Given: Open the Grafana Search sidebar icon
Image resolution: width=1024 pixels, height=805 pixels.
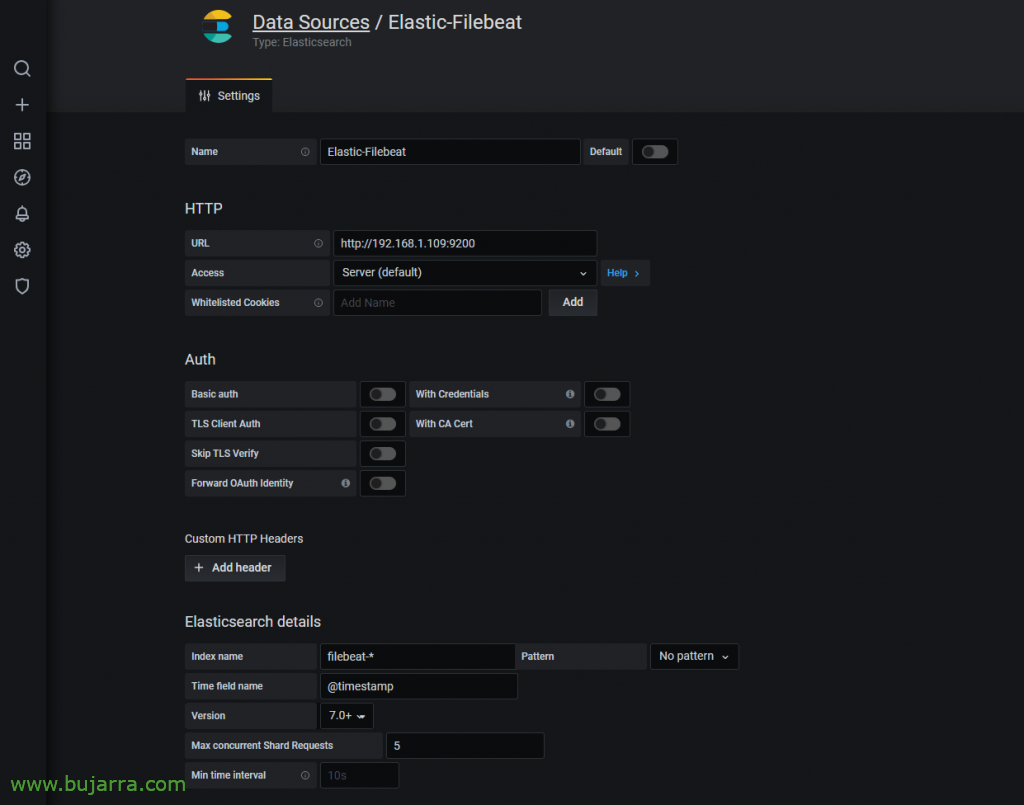Looking at the screenshot, I should tap(22, 68).
